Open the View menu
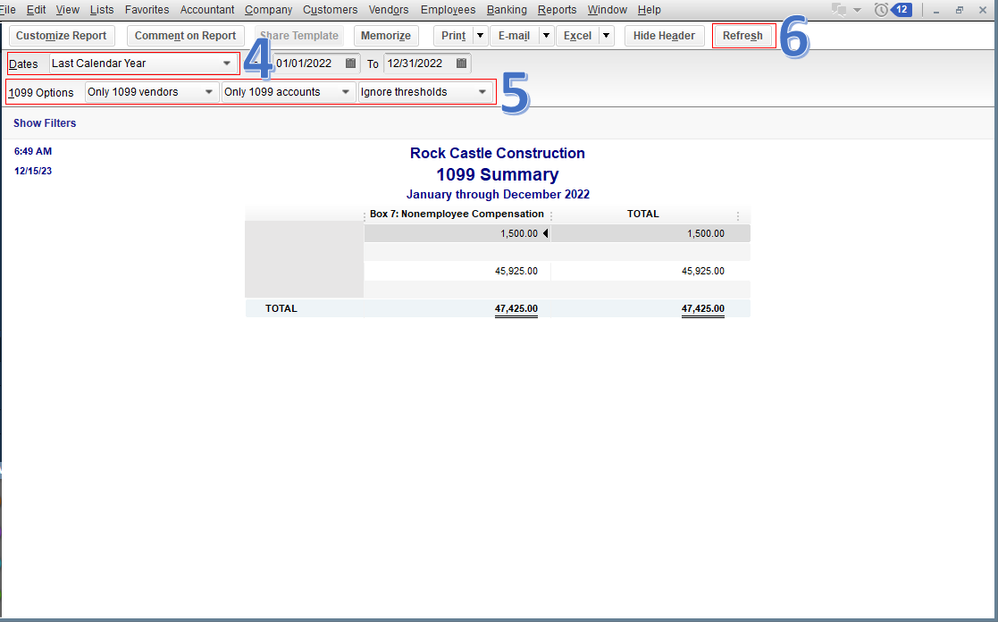Screen dimensions: 998x622 click(x=67, y=10)
